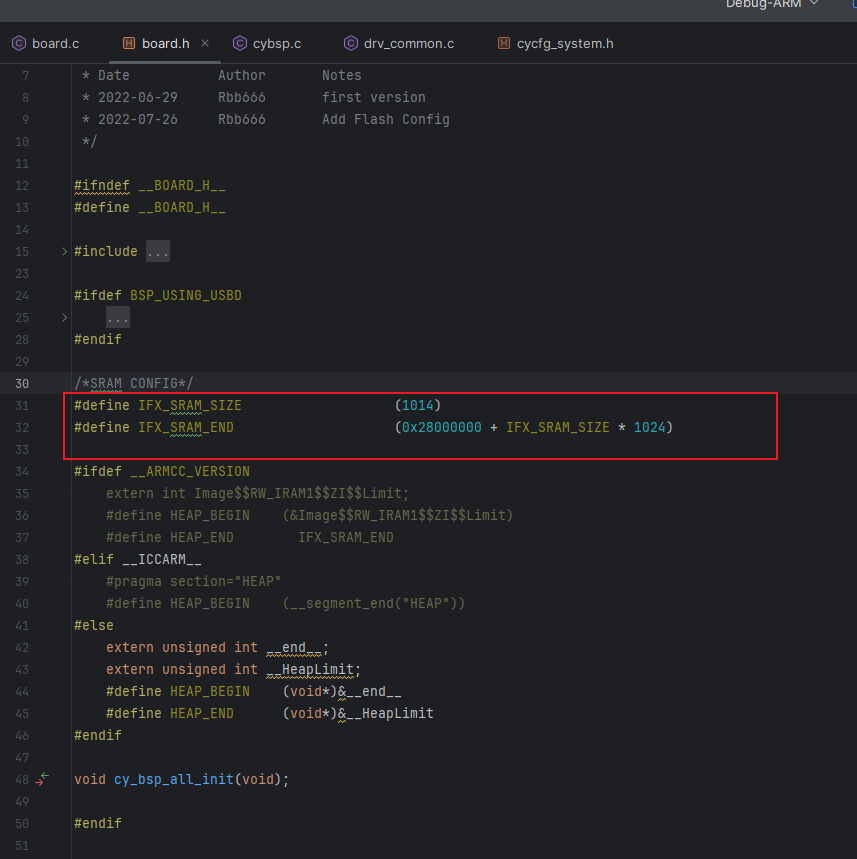Click the header icon on cycfg_system.h tab

tap(502, 43)
